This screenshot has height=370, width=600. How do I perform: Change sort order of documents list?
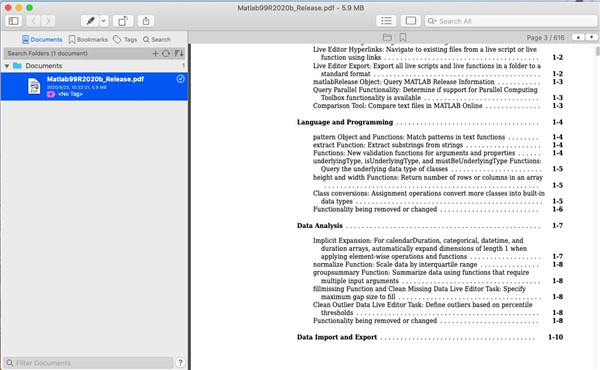[179, 54]
